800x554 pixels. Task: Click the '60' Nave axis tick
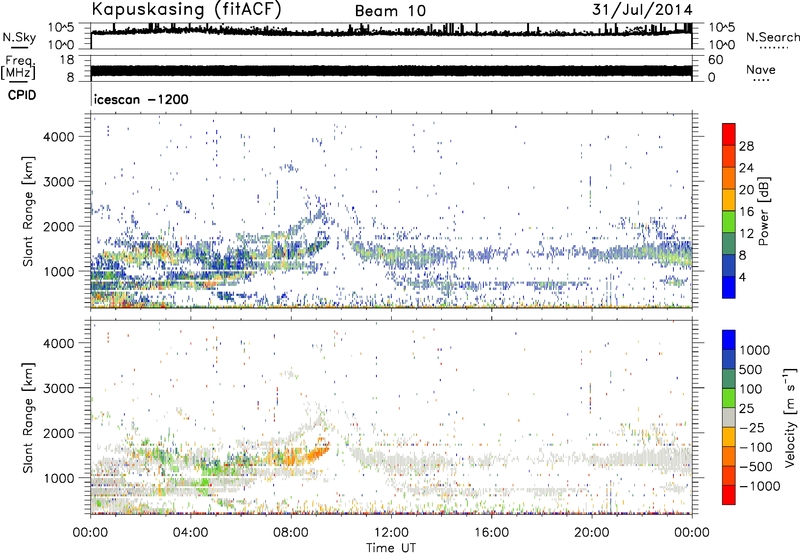[715, 60]
